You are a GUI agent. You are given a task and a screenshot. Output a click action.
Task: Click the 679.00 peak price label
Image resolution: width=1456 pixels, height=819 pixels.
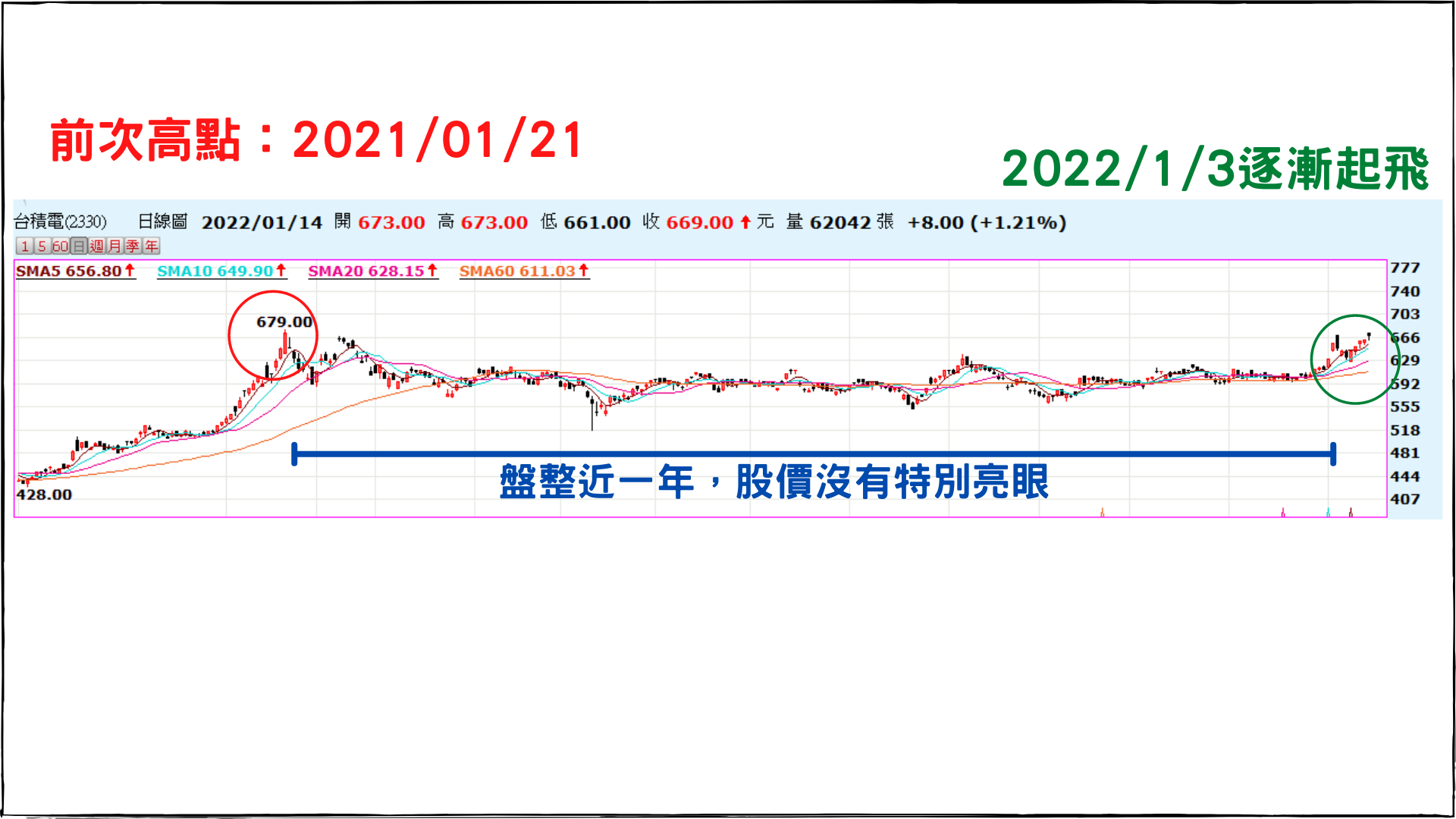pyautogui.click(x=284, y=322)
